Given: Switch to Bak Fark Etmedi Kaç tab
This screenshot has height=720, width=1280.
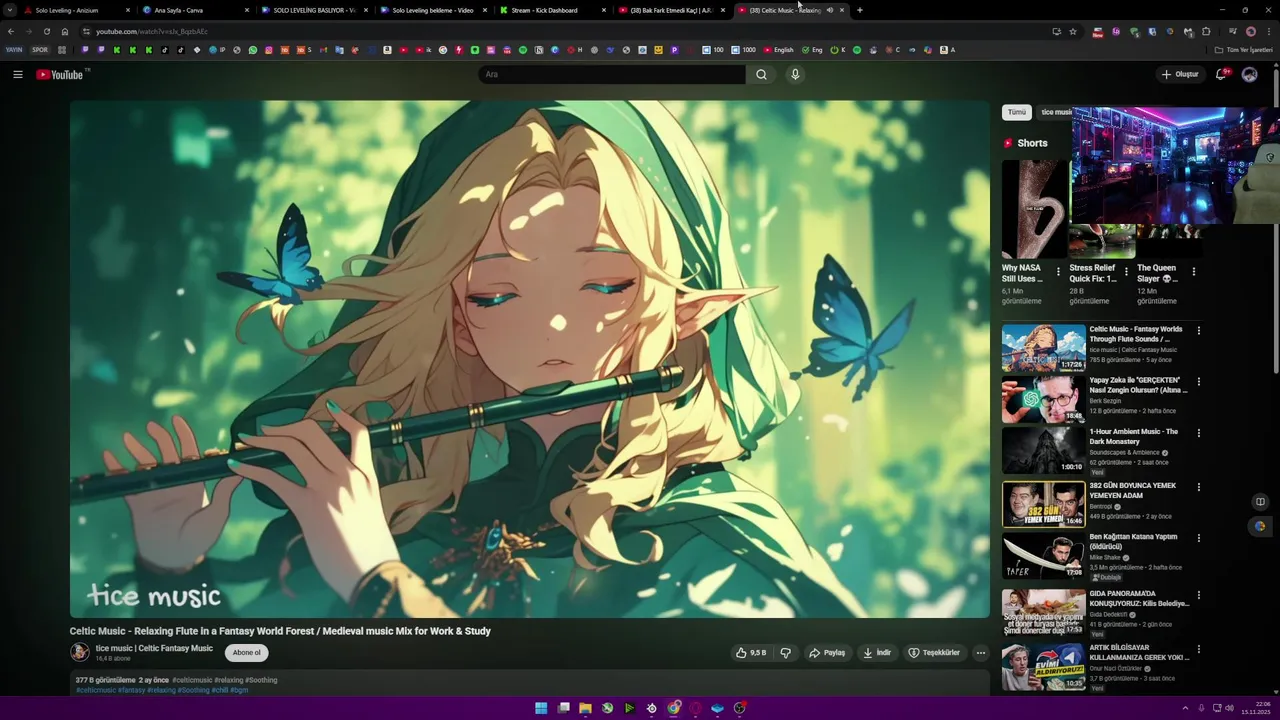Looking at the screenshot, I should tap(670, 10).
